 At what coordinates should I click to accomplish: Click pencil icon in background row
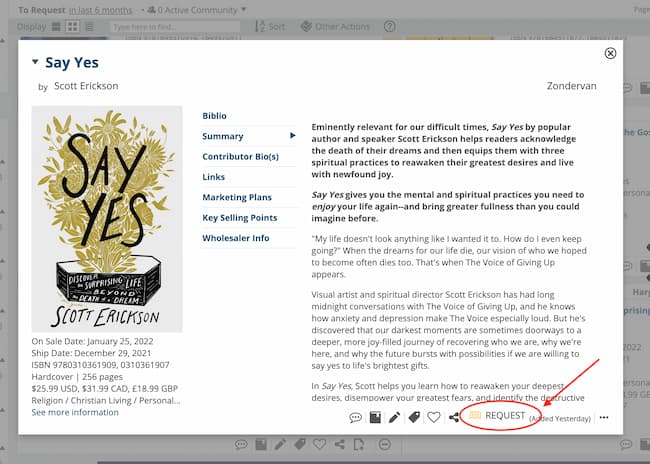pyautogui.click(x=280, y=445)
